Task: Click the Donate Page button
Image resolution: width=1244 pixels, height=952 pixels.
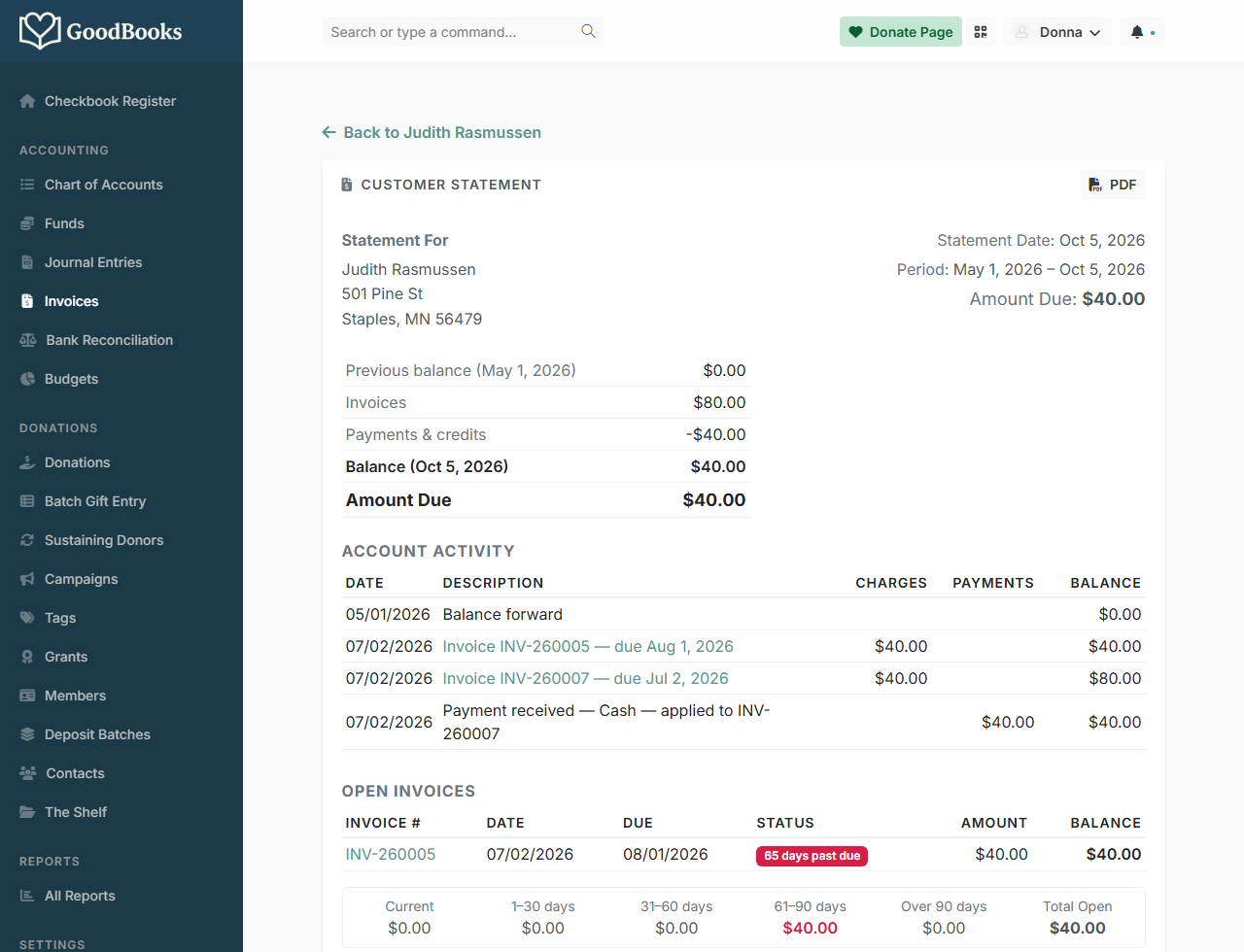Action: tap(901, 32)
